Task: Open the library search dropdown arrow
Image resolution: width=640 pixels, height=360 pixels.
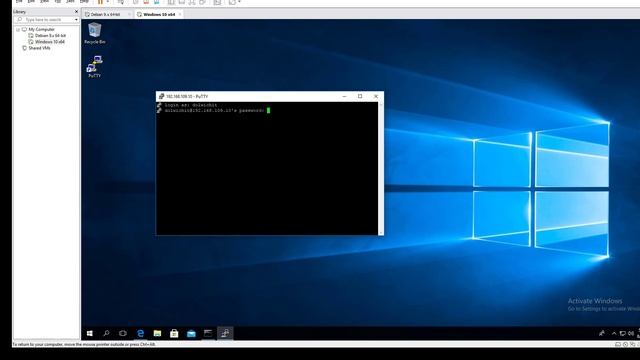Action: pos(76,20)
